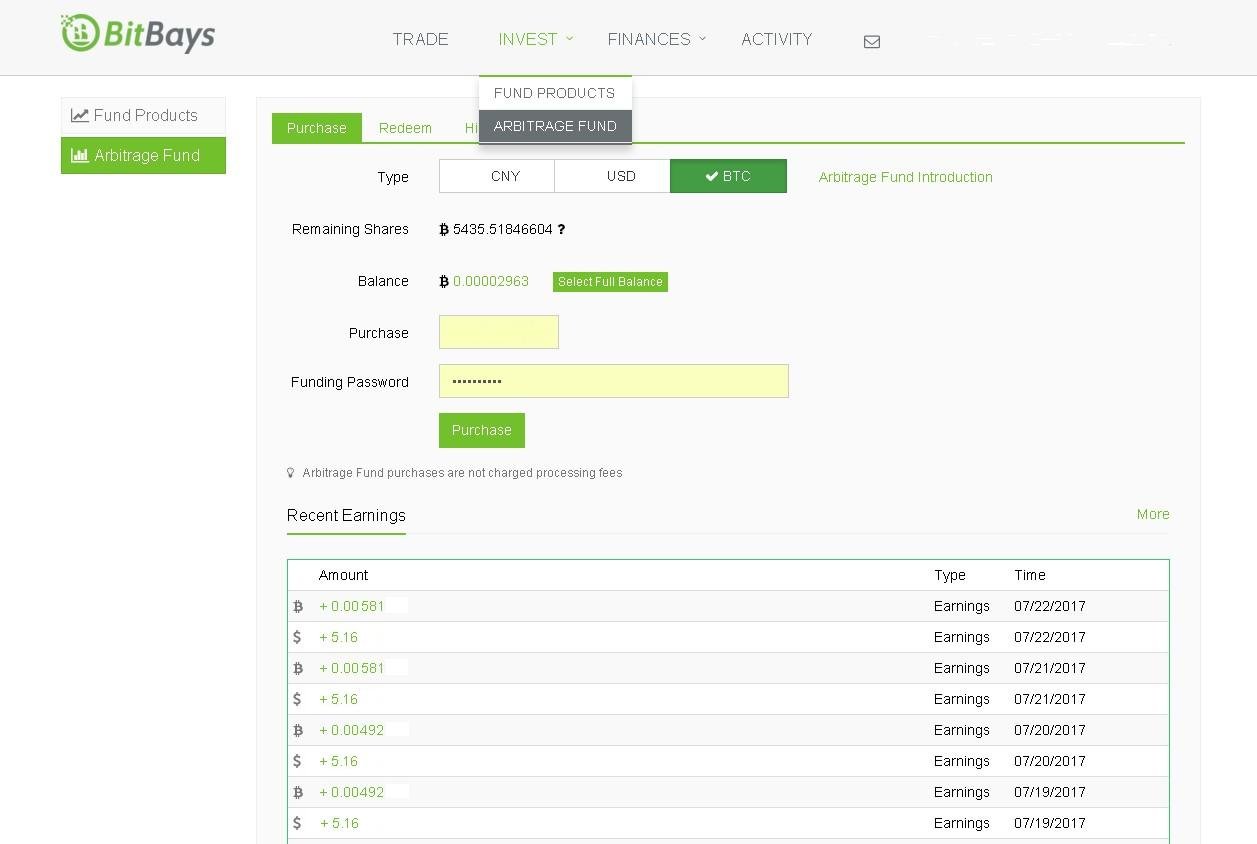Select BTC fund type
Image resolution: width=1257 pixels, height=844 pixels.
(x=728, y=176)
